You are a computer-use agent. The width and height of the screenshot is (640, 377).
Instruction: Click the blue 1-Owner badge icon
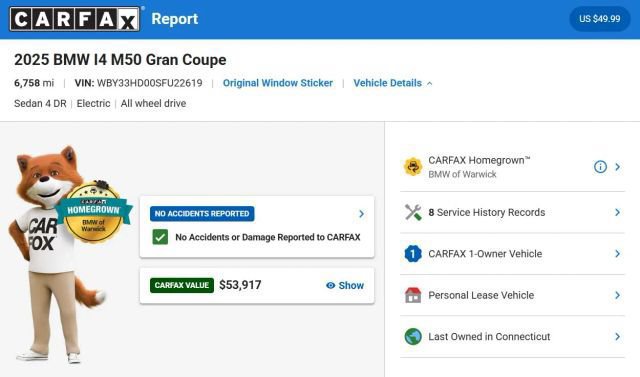click(413, 254)
